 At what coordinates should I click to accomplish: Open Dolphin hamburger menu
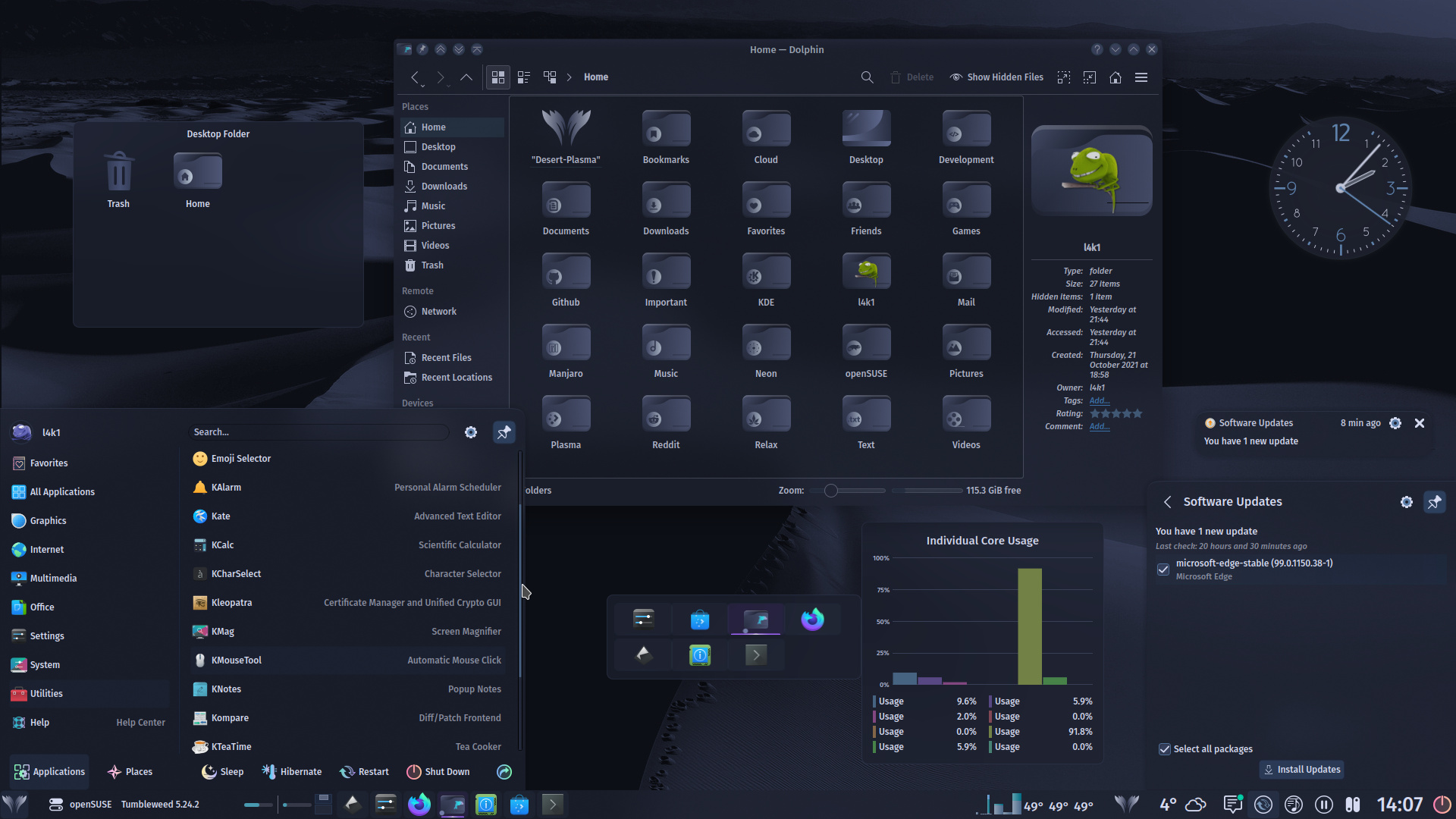click(x=1141, y=77)
